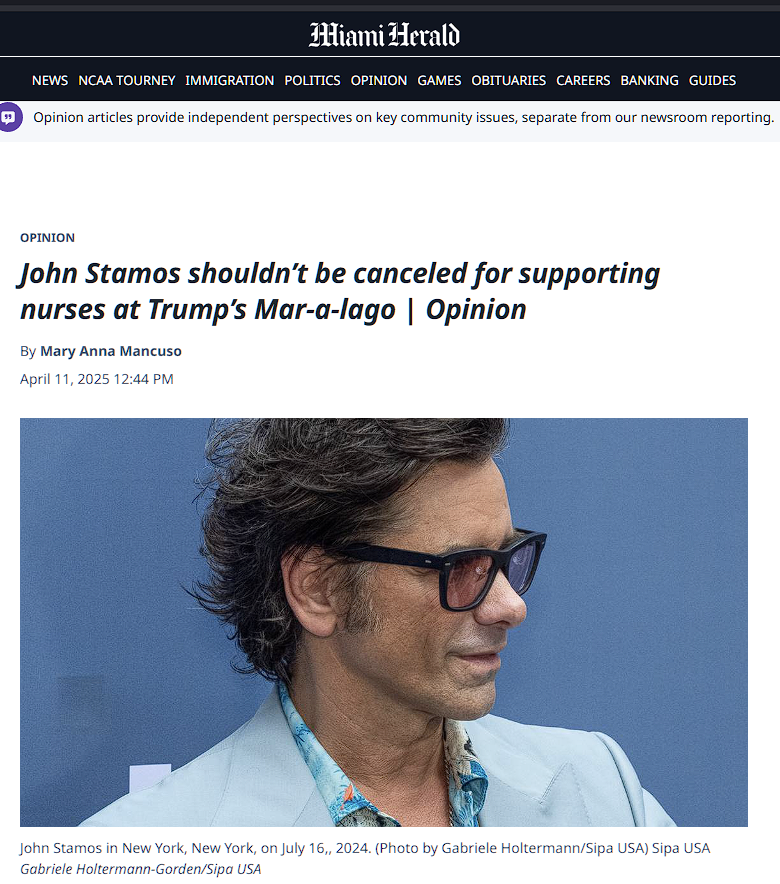
Task: Click the purple opinion speech-bubble icon
Action: [x=10, y=117]
